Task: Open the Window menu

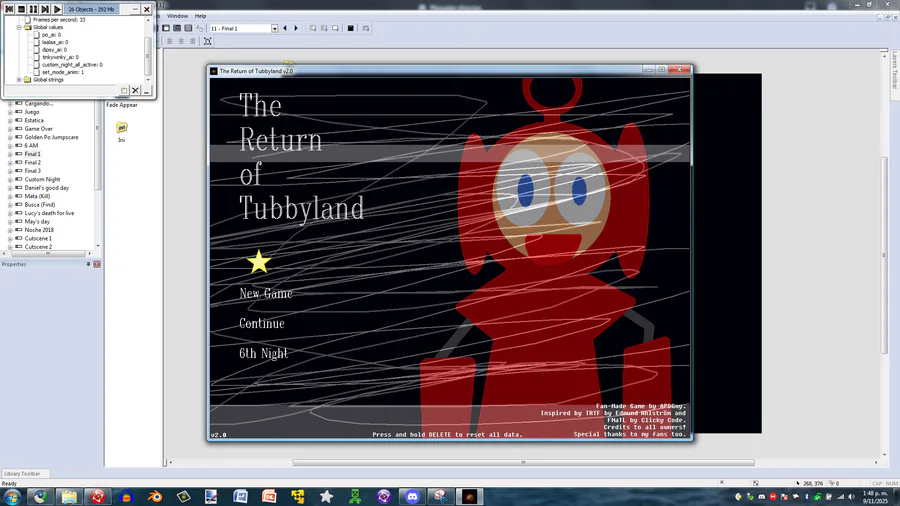Action: click(x=177, y=16)
